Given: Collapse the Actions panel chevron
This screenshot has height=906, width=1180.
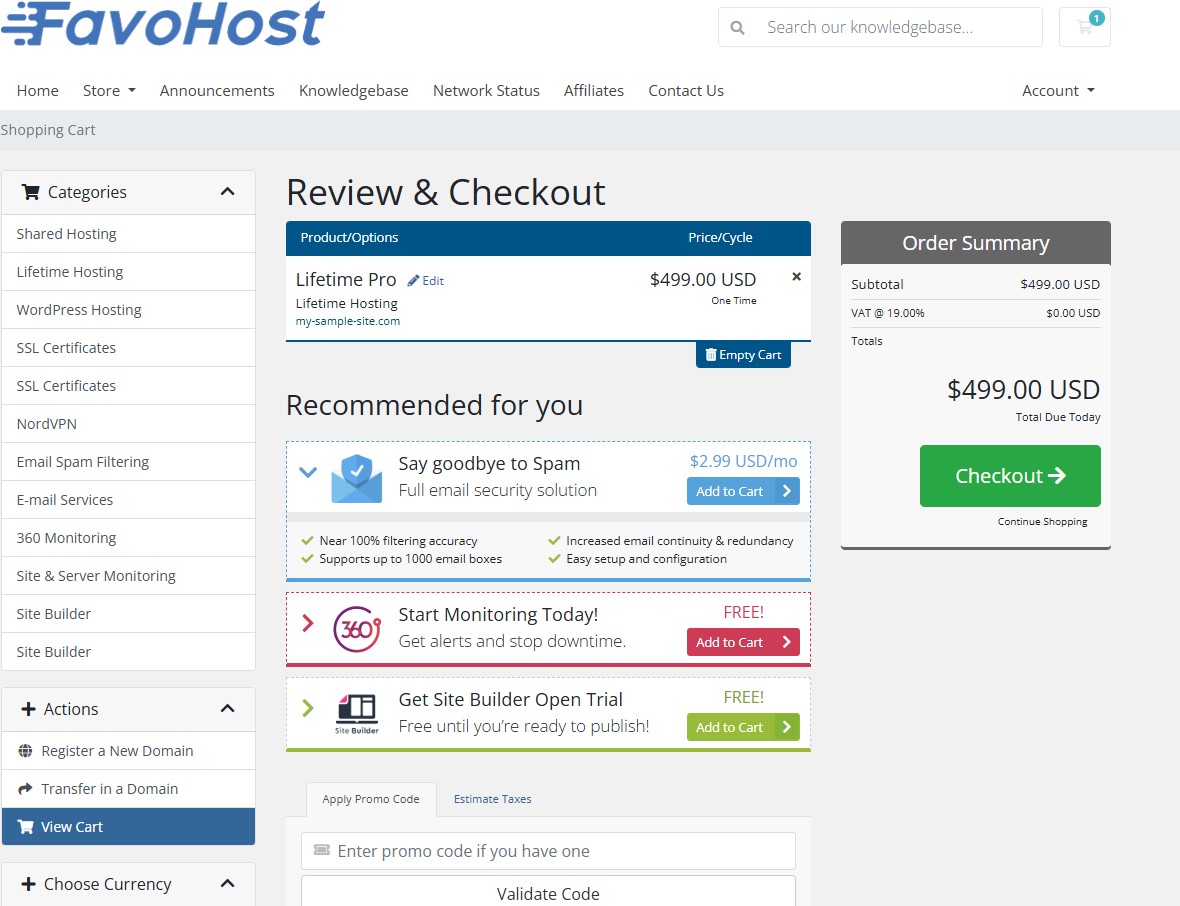Looking at the screenshot, I should [227, 709].
